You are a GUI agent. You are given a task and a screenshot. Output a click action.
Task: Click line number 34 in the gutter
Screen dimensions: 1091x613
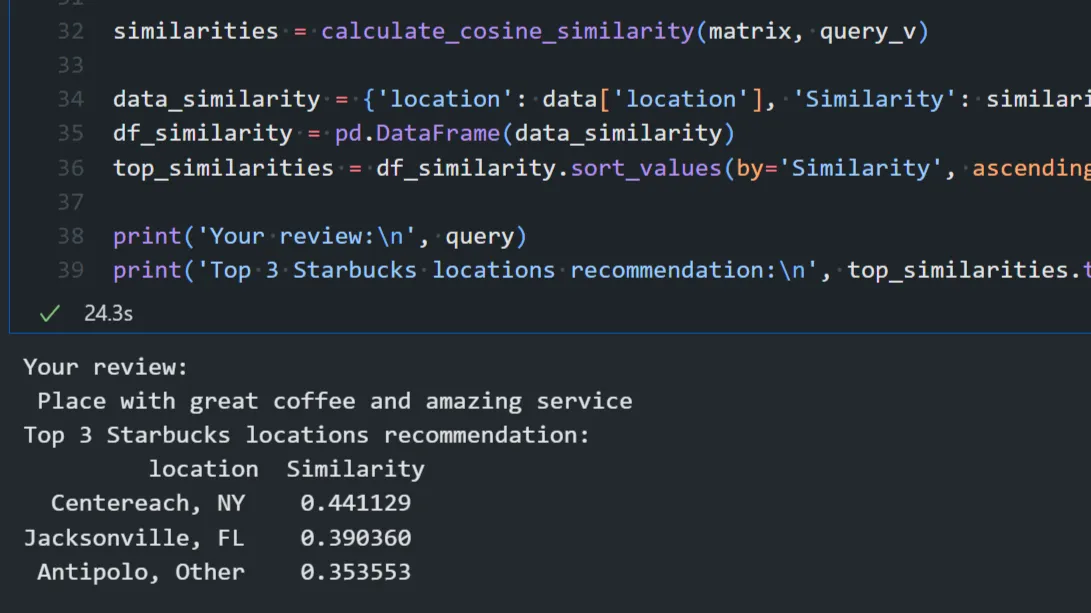coord(70,99)
